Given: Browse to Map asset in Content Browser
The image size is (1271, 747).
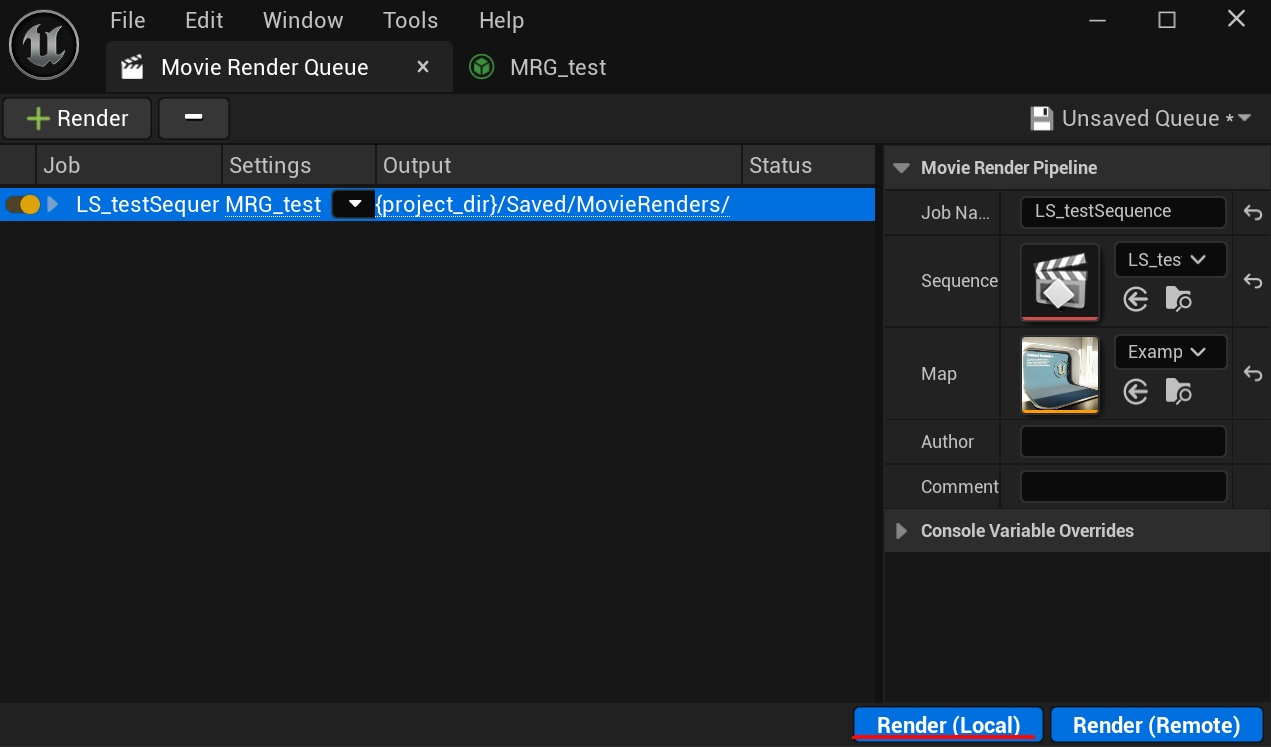Looking at the screenshot, I should point(1179,391).
